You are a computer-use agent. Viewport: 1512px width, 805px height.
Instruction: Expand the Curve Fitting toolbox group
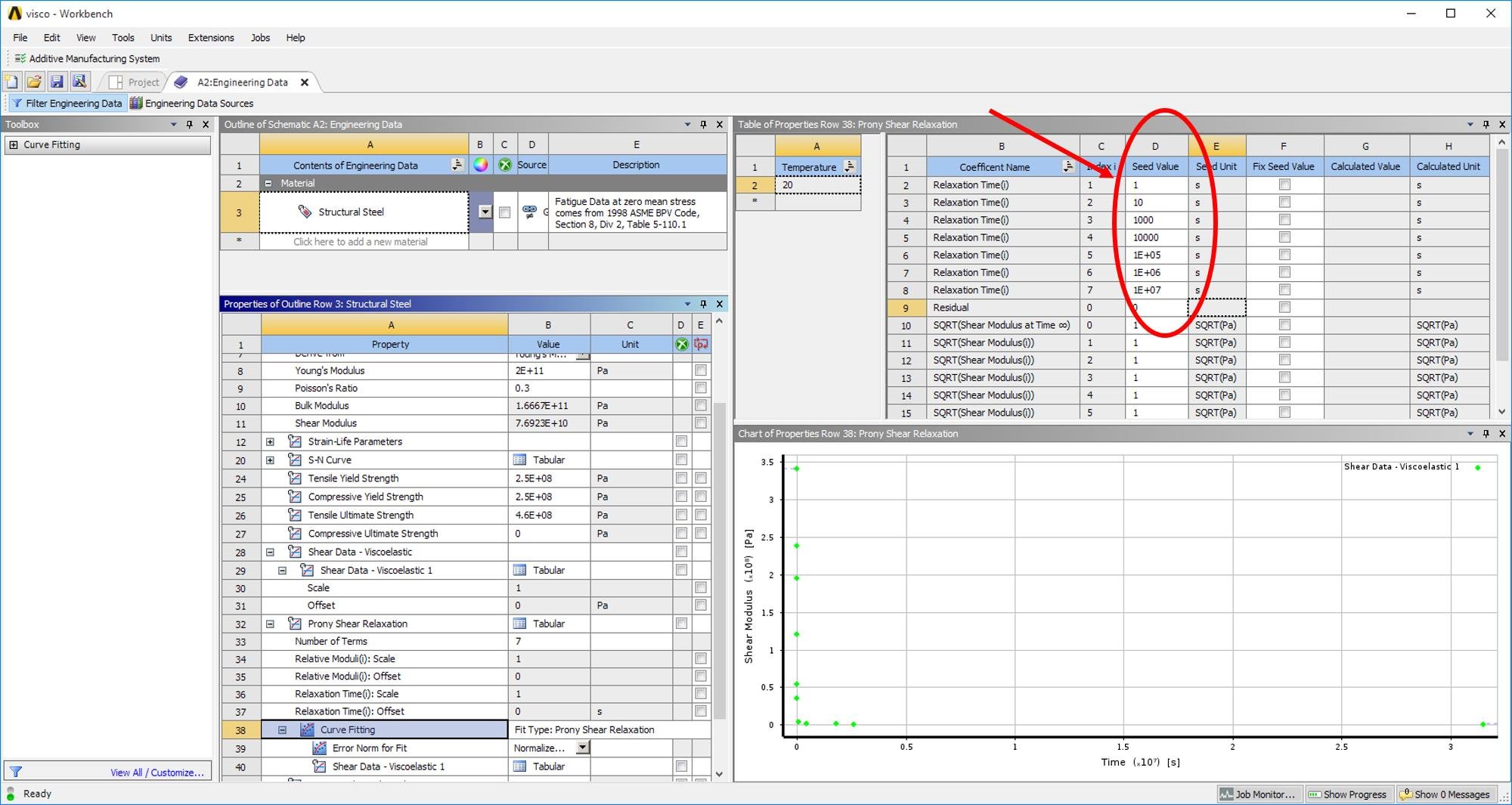tap(13, 144)
